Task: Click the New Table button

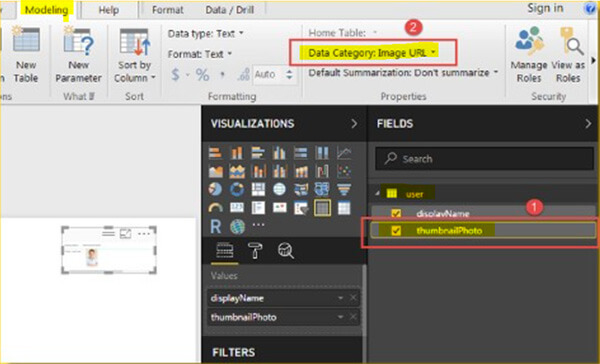Action: coord(26,55)
